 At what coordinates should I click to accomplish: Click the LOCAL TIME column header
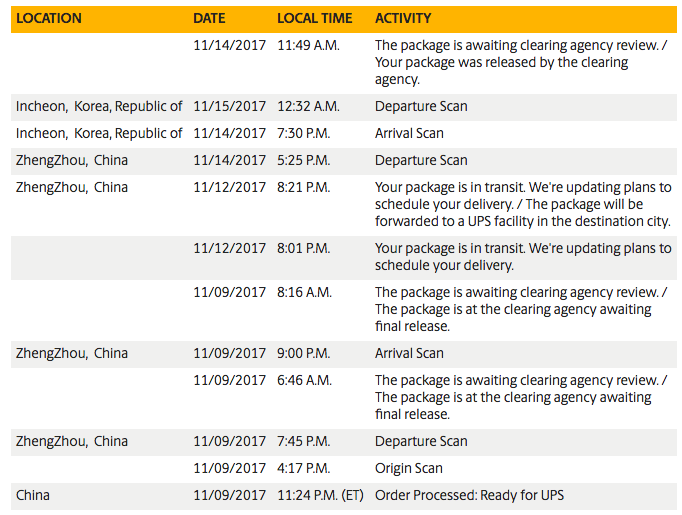point(314,18)
